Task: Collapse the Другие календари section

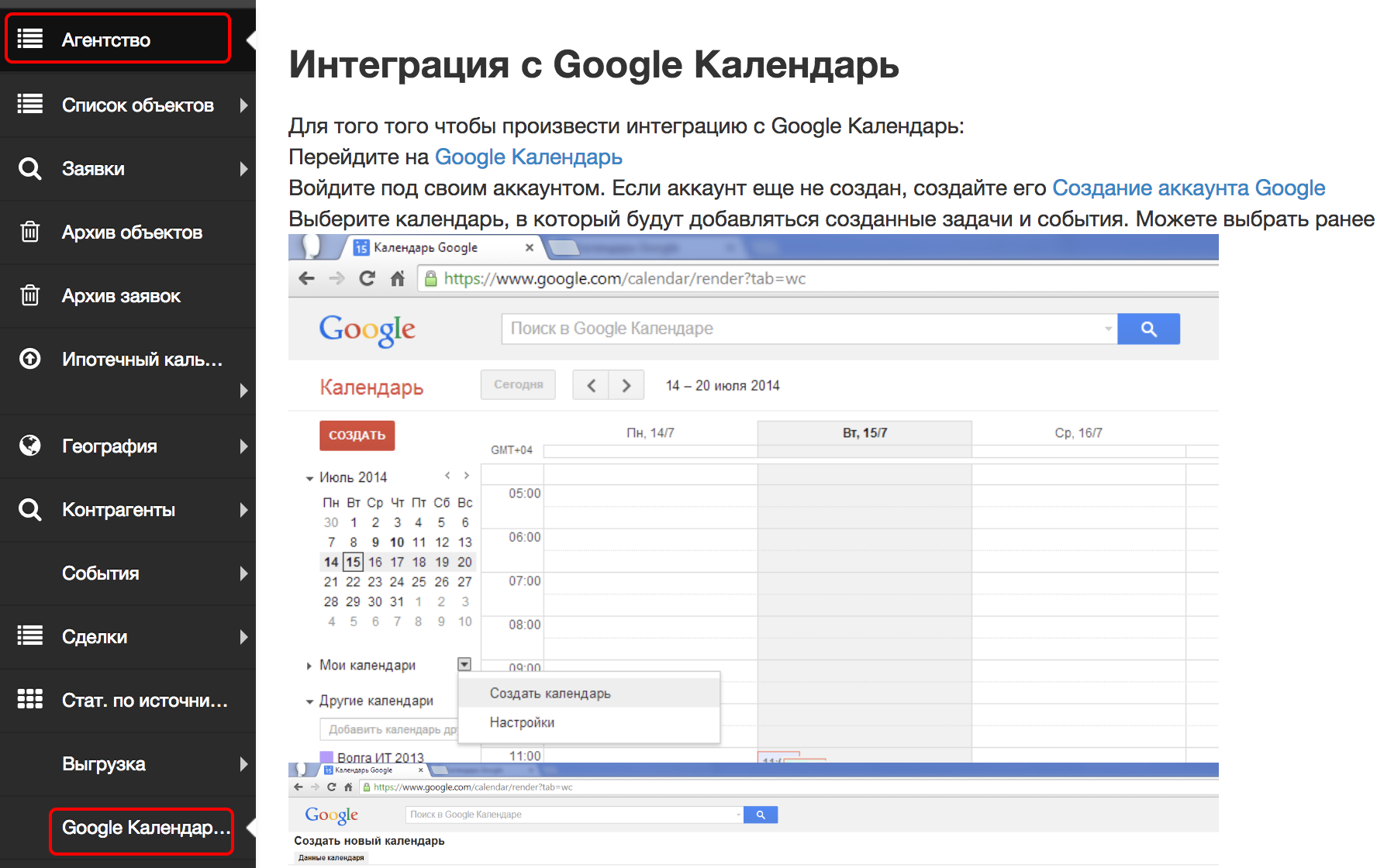Action: (x=309, y=701)
